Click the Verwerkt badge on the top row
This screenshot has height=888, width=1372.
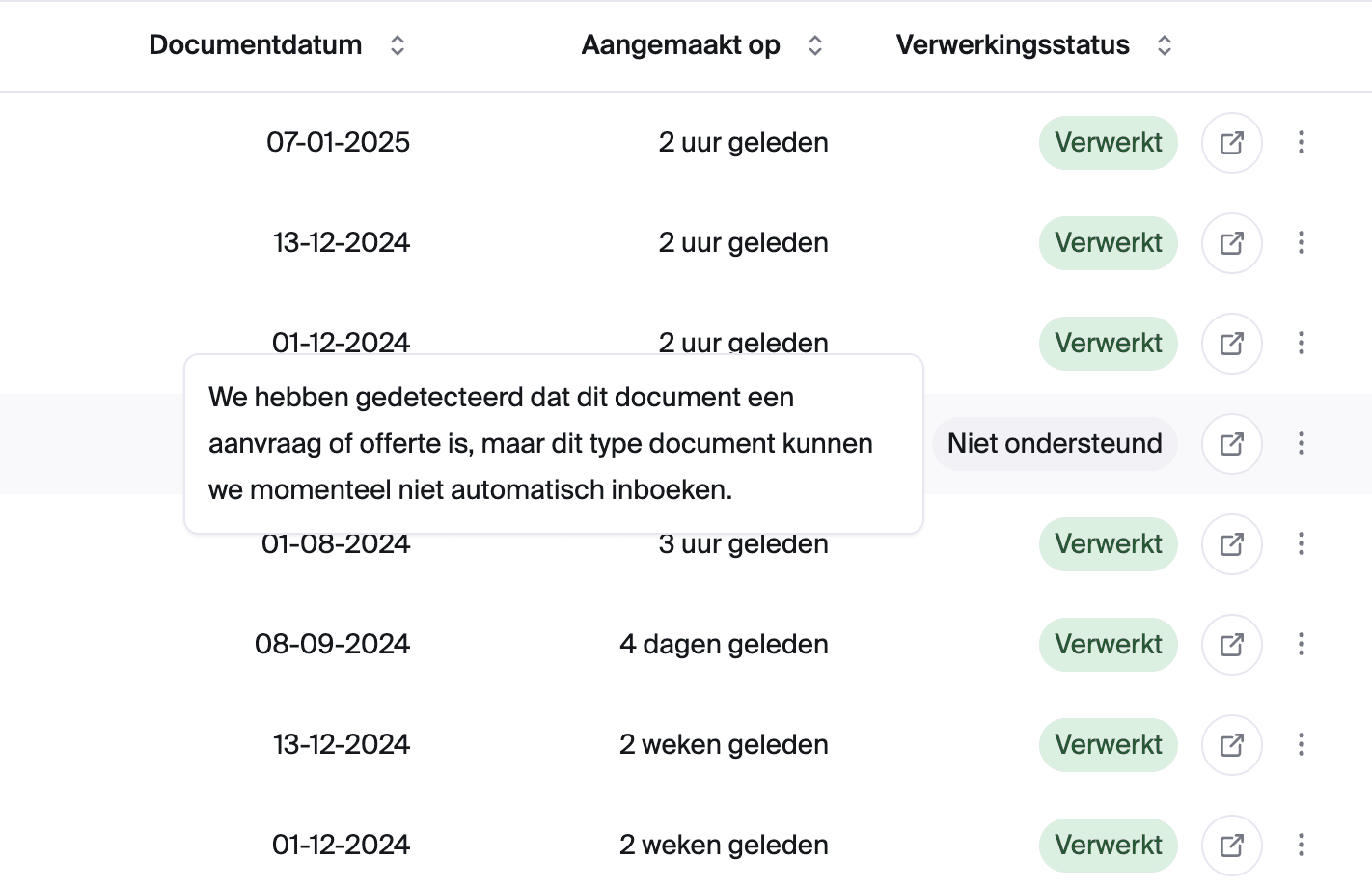[x=1108, y=142]
